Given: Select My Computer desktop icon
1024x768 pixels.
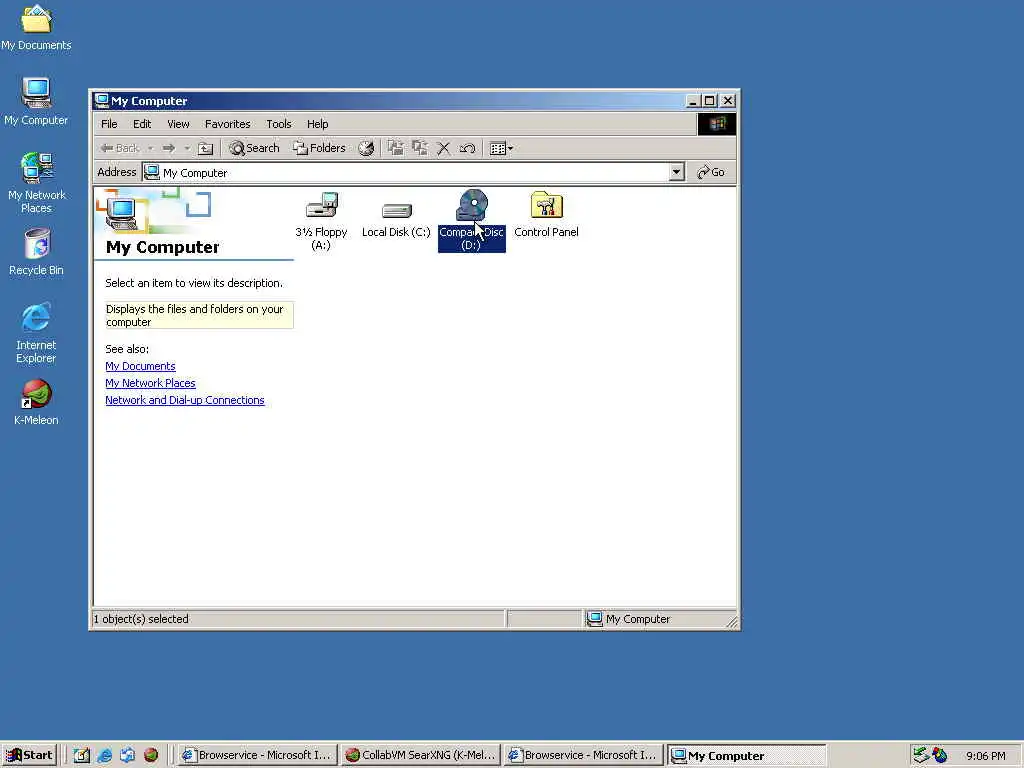Looking at the screenshot, I should (36, 102).
